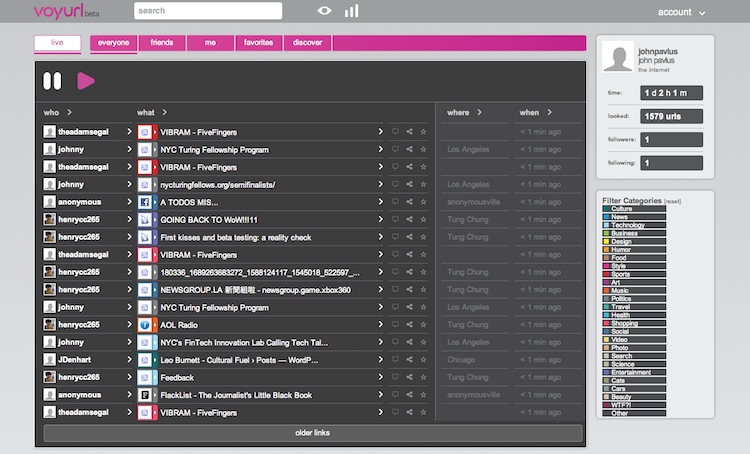The height and width of the screenshot is (454, 750).
Task: Click the '1579 urls' looked counter
Action: 672,116
